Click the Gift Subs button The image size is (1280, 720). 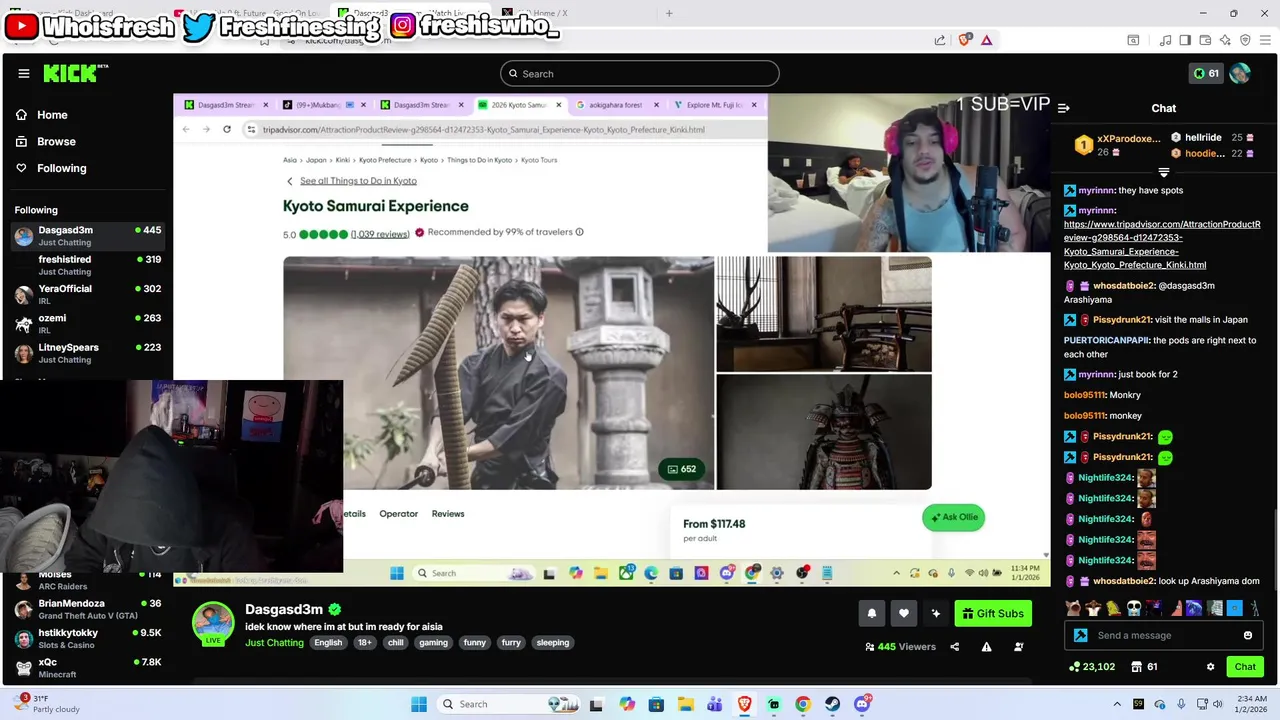pyautogui.click(x=993, y=614)
